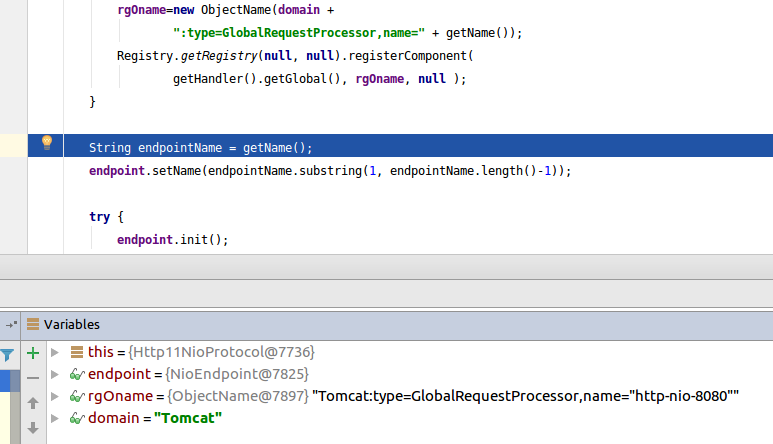Expand the domain variable node
The width and height of the screenshot is (773, 444).
point(55,418)
